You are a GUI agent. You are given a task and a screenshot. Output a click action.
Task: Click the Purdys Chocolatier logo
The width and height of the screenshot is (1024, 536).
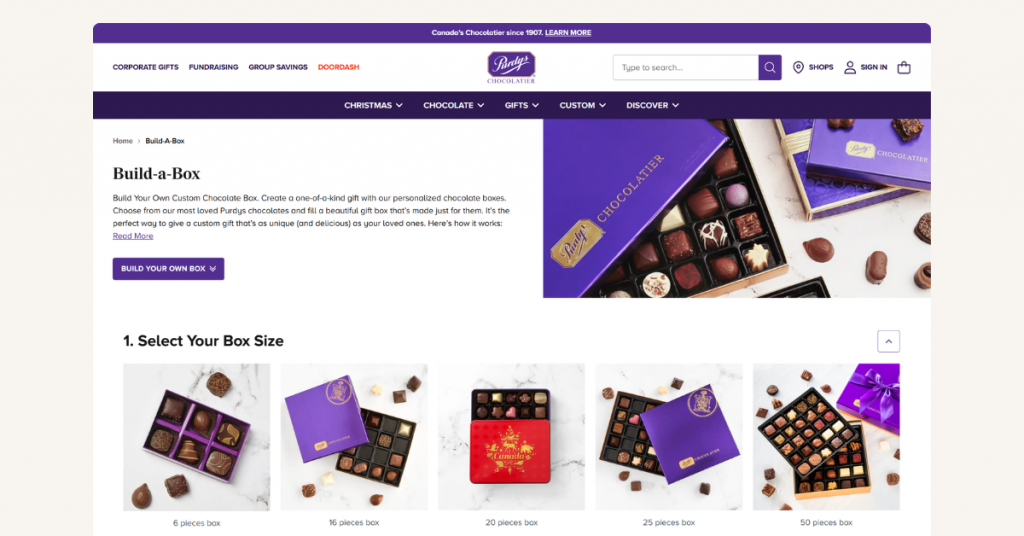pos(511,67)
